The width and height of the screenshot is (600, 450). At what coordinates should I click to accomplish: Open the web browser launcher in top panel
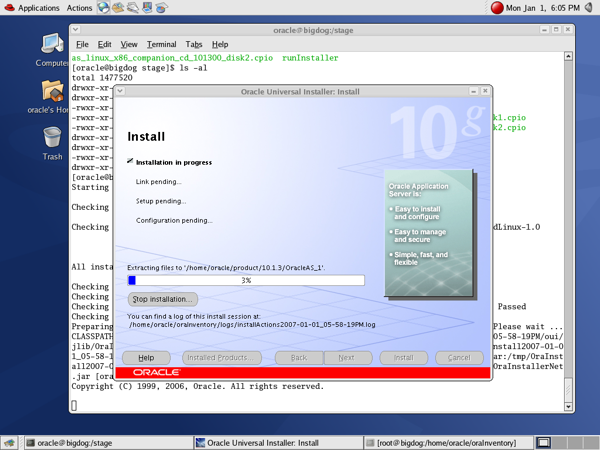[104, 8]
